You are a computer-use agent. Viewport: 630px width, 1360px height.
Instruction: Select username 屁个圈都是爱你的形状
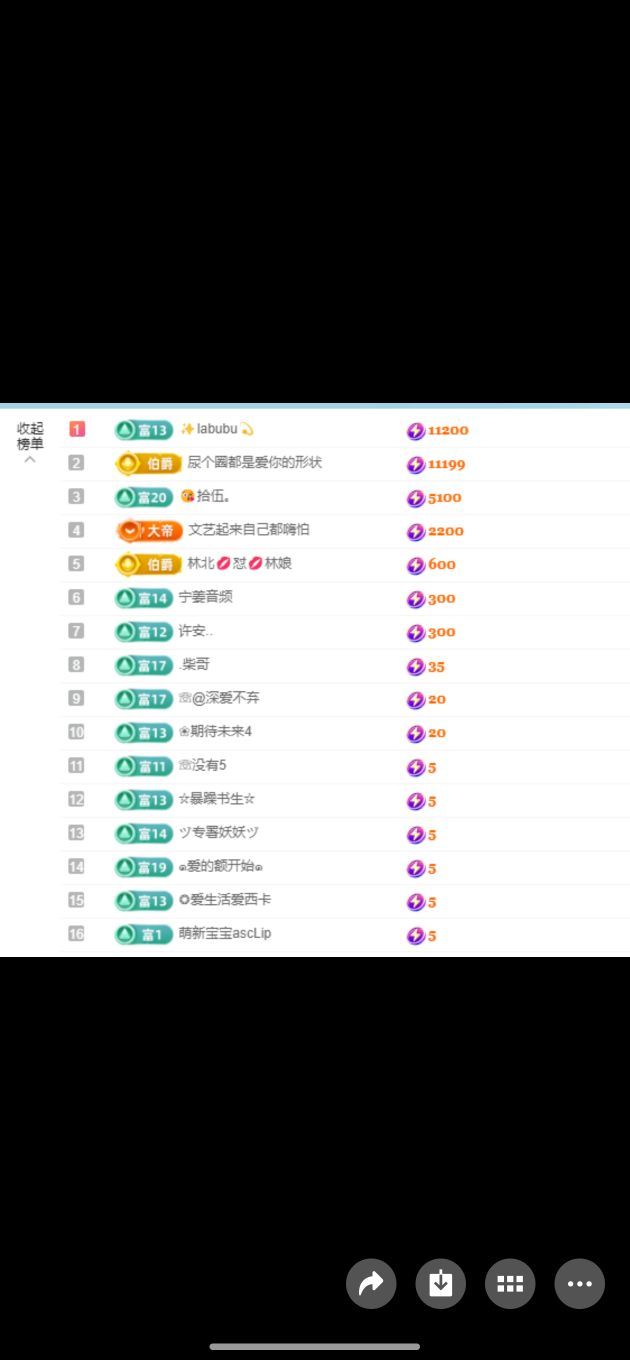255,462
